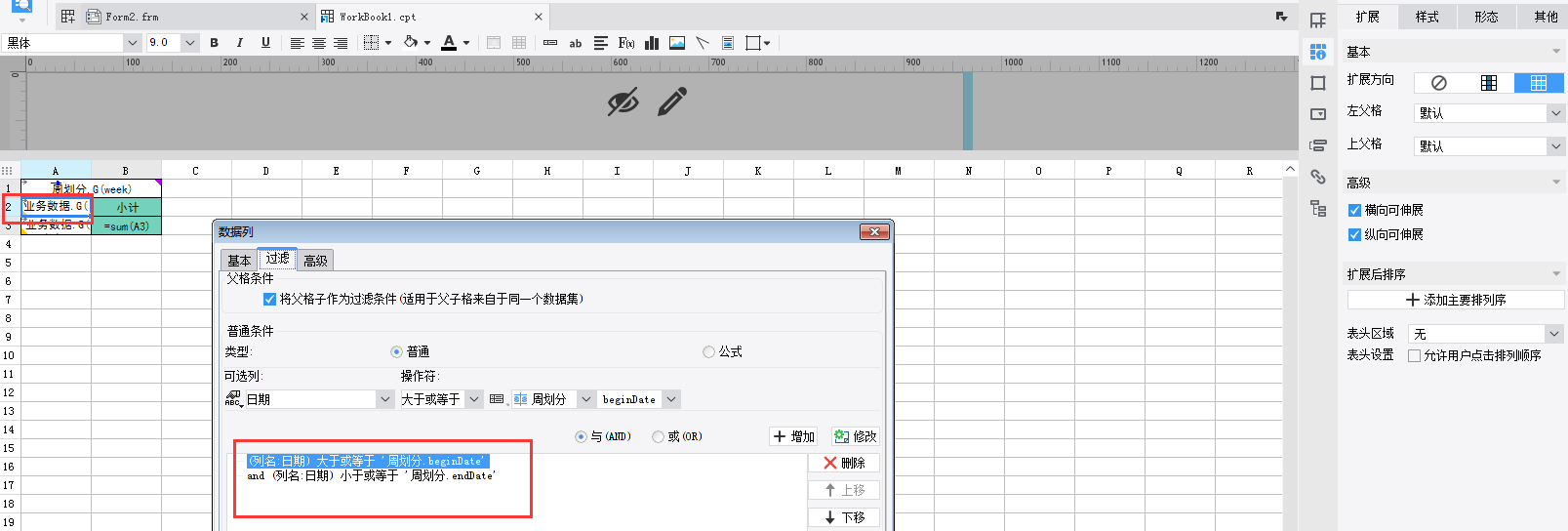
Task: Select 与(AND) radio option
Action: (x=581, y=437)
